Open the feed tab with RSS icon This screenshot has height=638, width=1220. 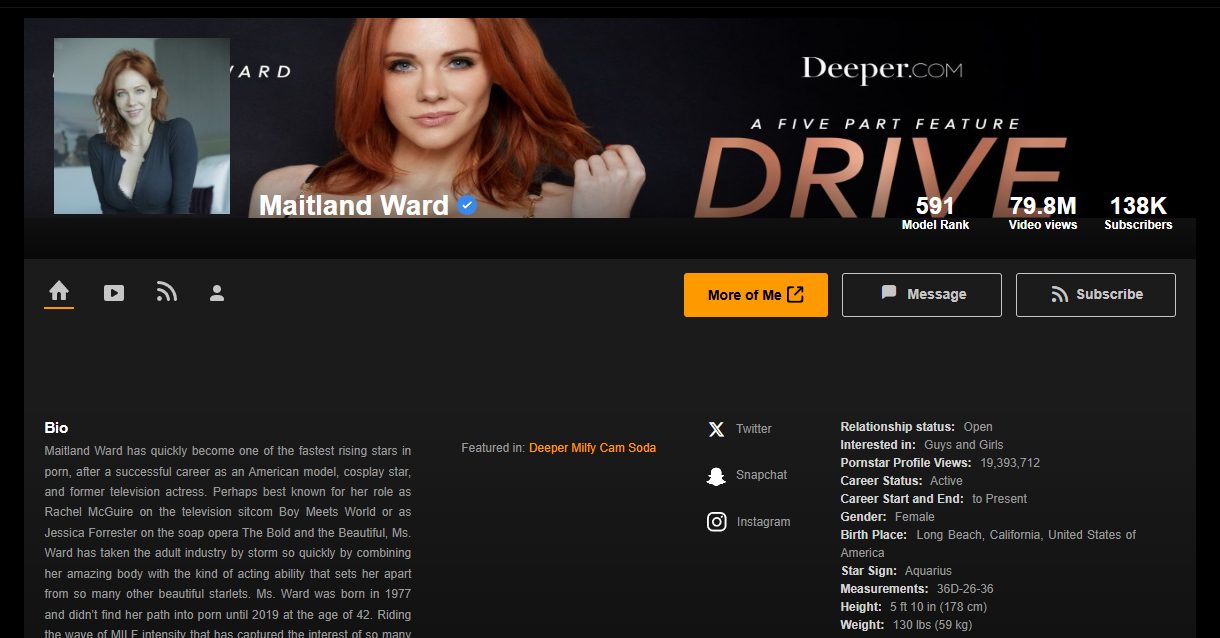166,293
